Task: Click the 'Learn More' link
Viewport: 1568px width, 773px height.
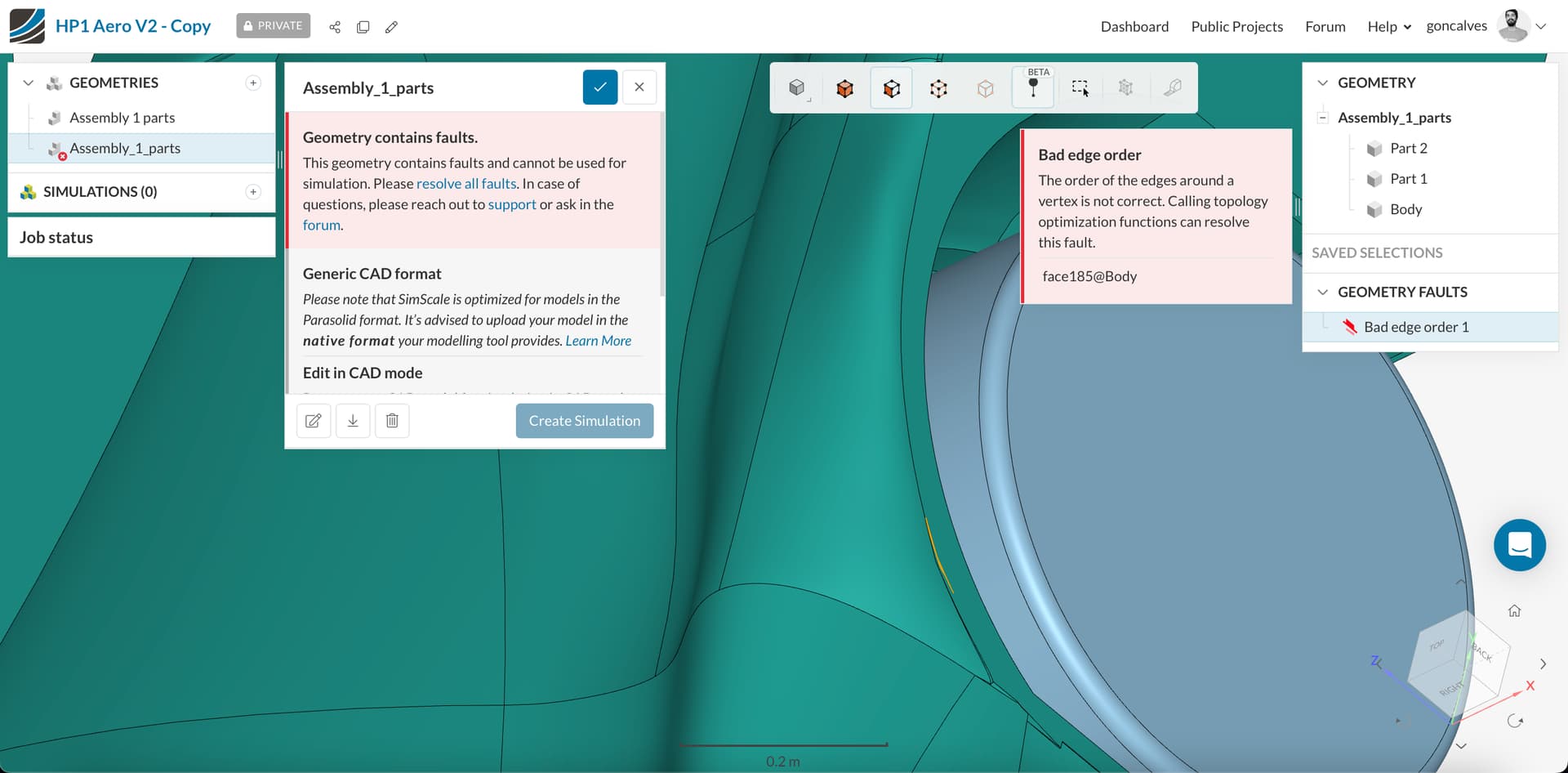Action: (599, 341)
